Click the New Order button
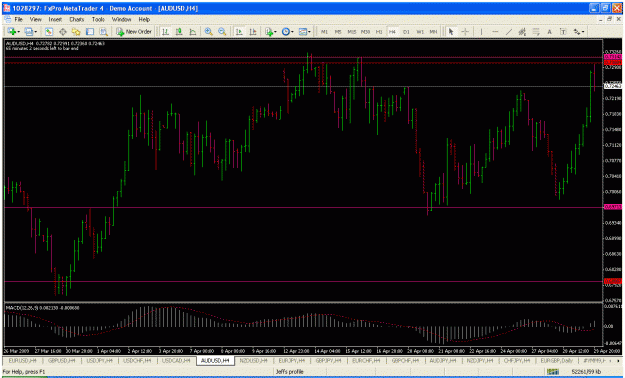This screenshot has width=625, height=378. (134, 32)
